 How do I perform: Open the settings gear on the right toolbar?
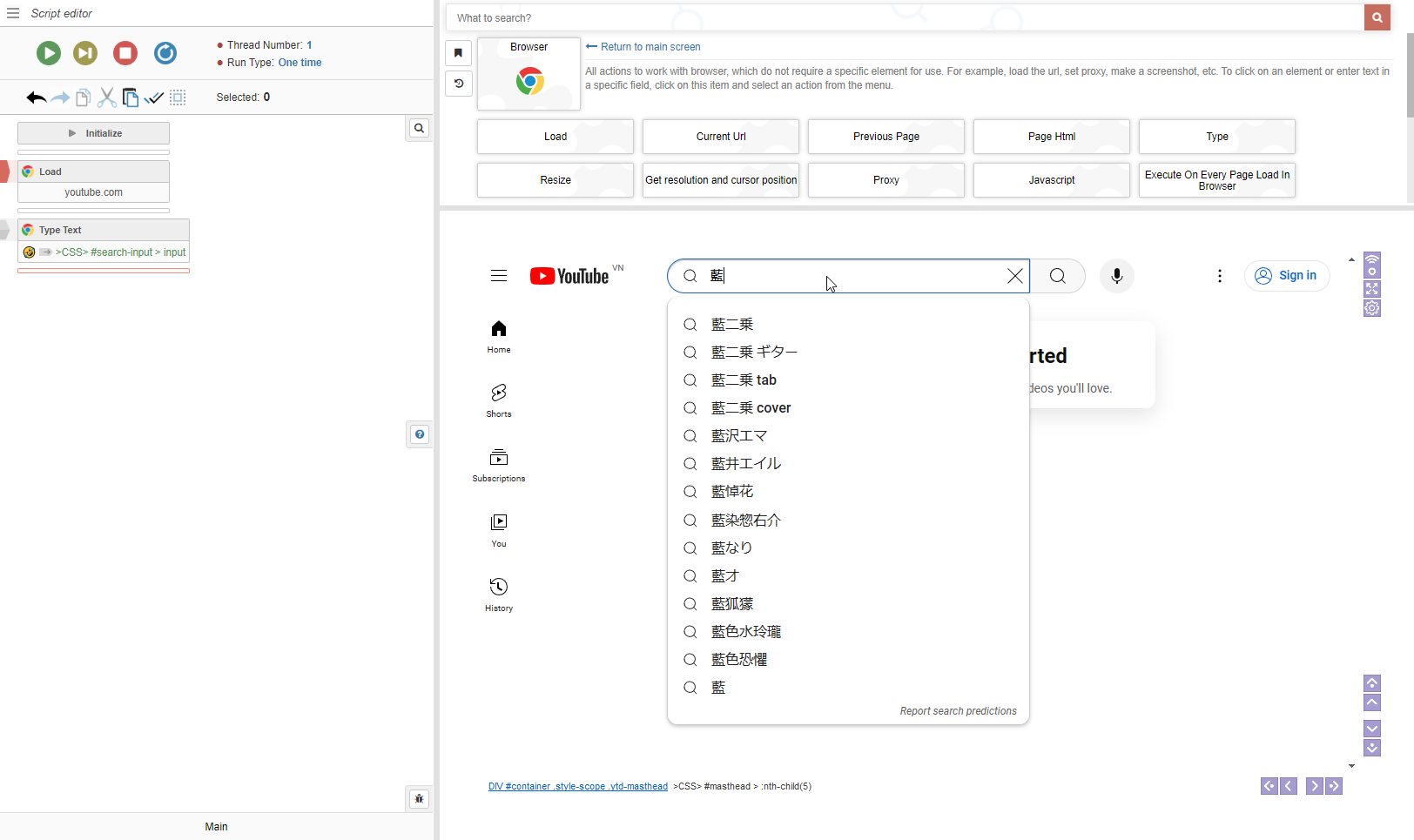pos(1372,307)
